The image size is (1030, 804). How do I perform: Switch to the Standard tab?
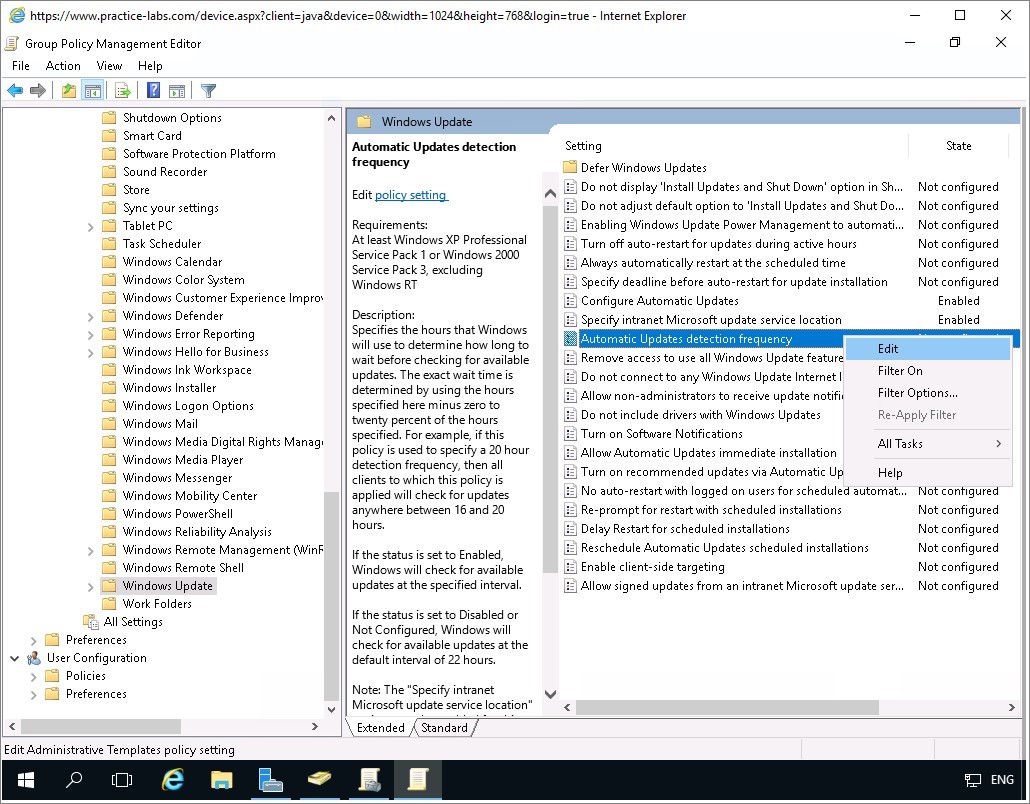444,728
